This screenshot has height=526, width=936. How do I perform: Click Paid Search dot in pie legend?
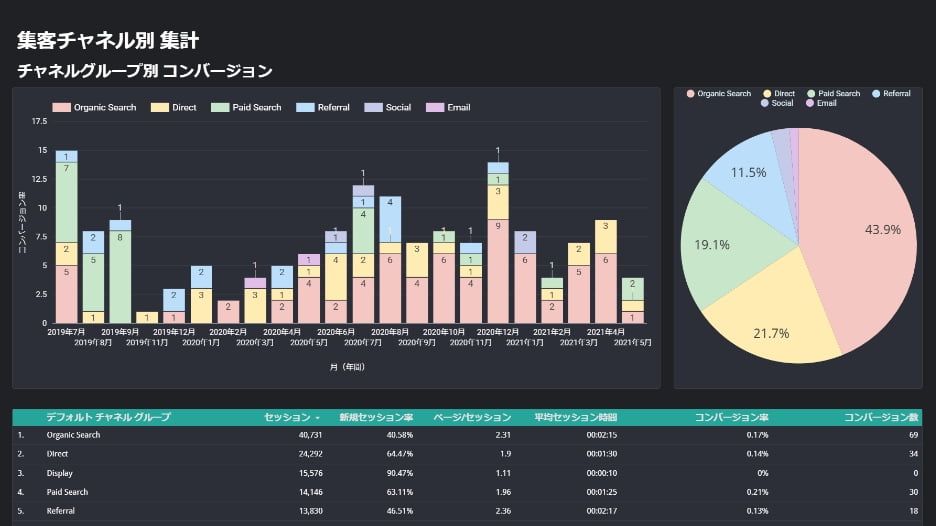click(810, 94)
